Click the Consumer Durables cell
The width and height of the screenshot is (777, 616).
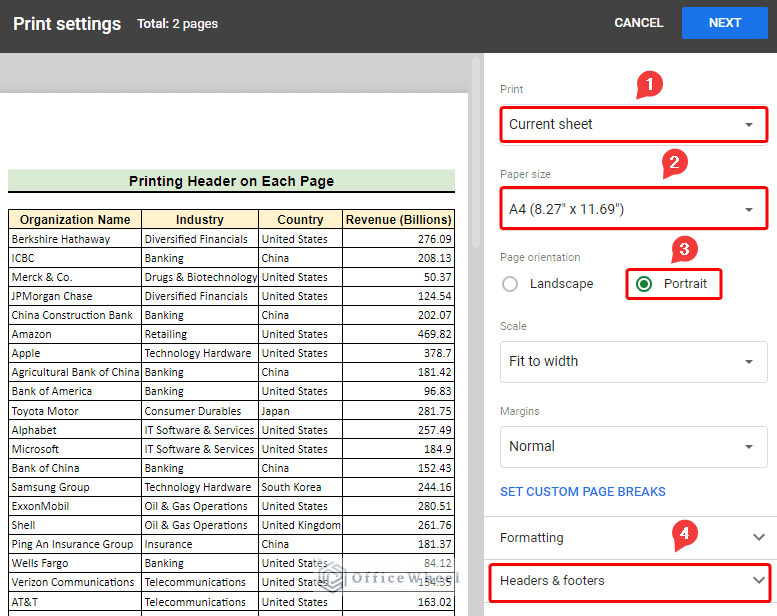tap(200, 411)
